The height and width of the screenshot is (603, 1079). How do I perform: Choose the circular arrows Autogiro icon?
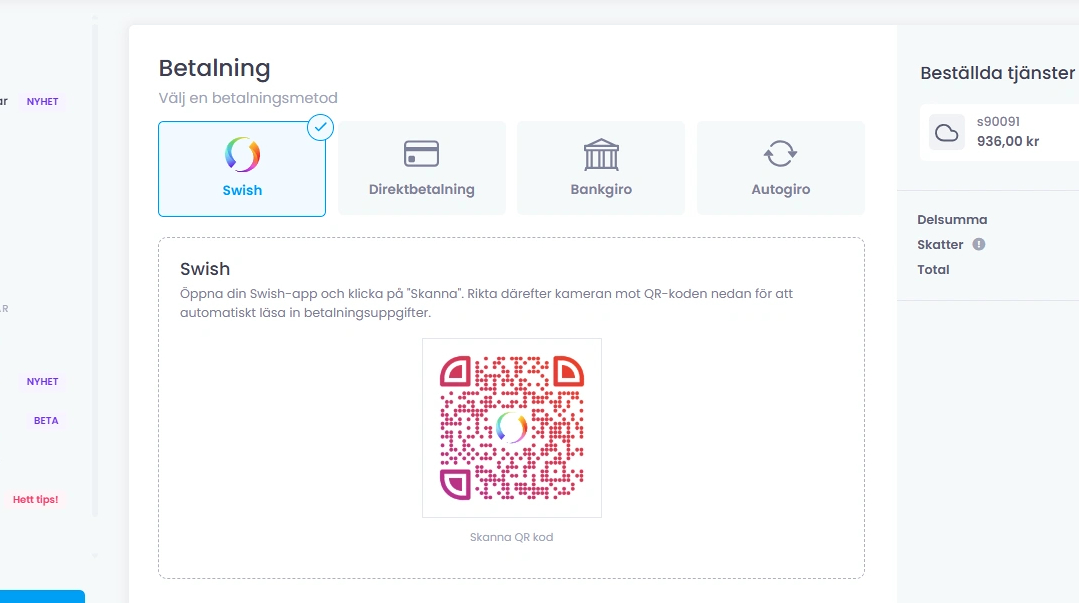point(780,154)
